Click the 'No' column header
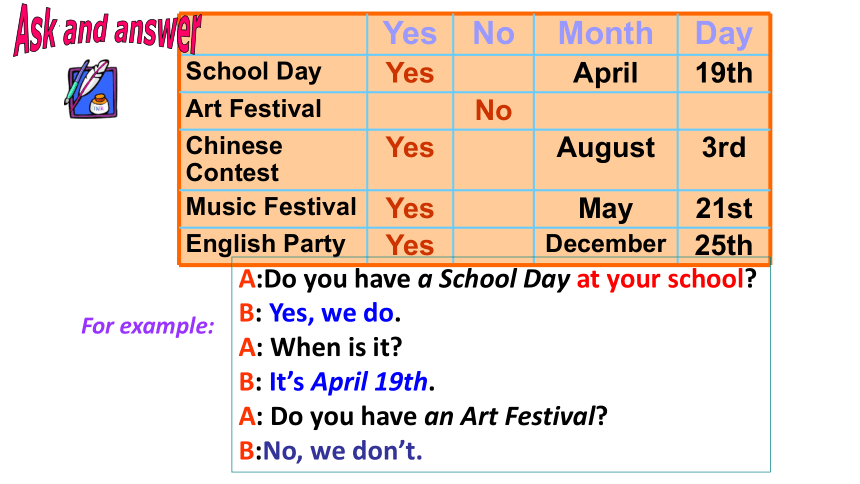The image size is (860, 484). 494,33
